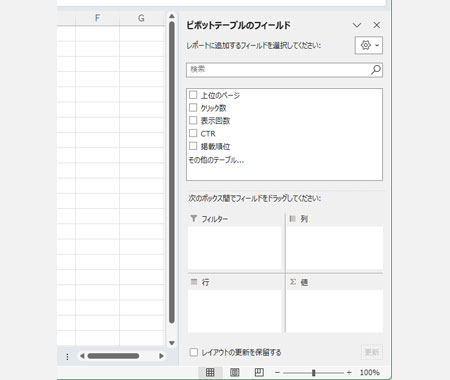
Task: Open the field list Tools gear menu
Action: (369, 45)
